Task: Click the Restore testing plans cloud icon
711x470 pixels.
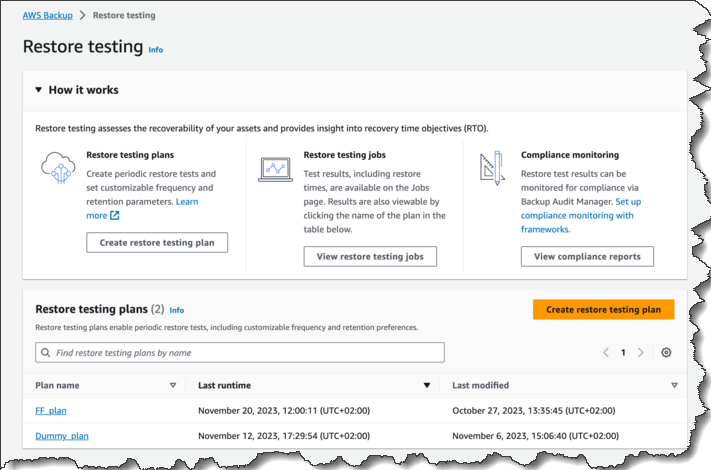Action: click(x=58, y=168)
